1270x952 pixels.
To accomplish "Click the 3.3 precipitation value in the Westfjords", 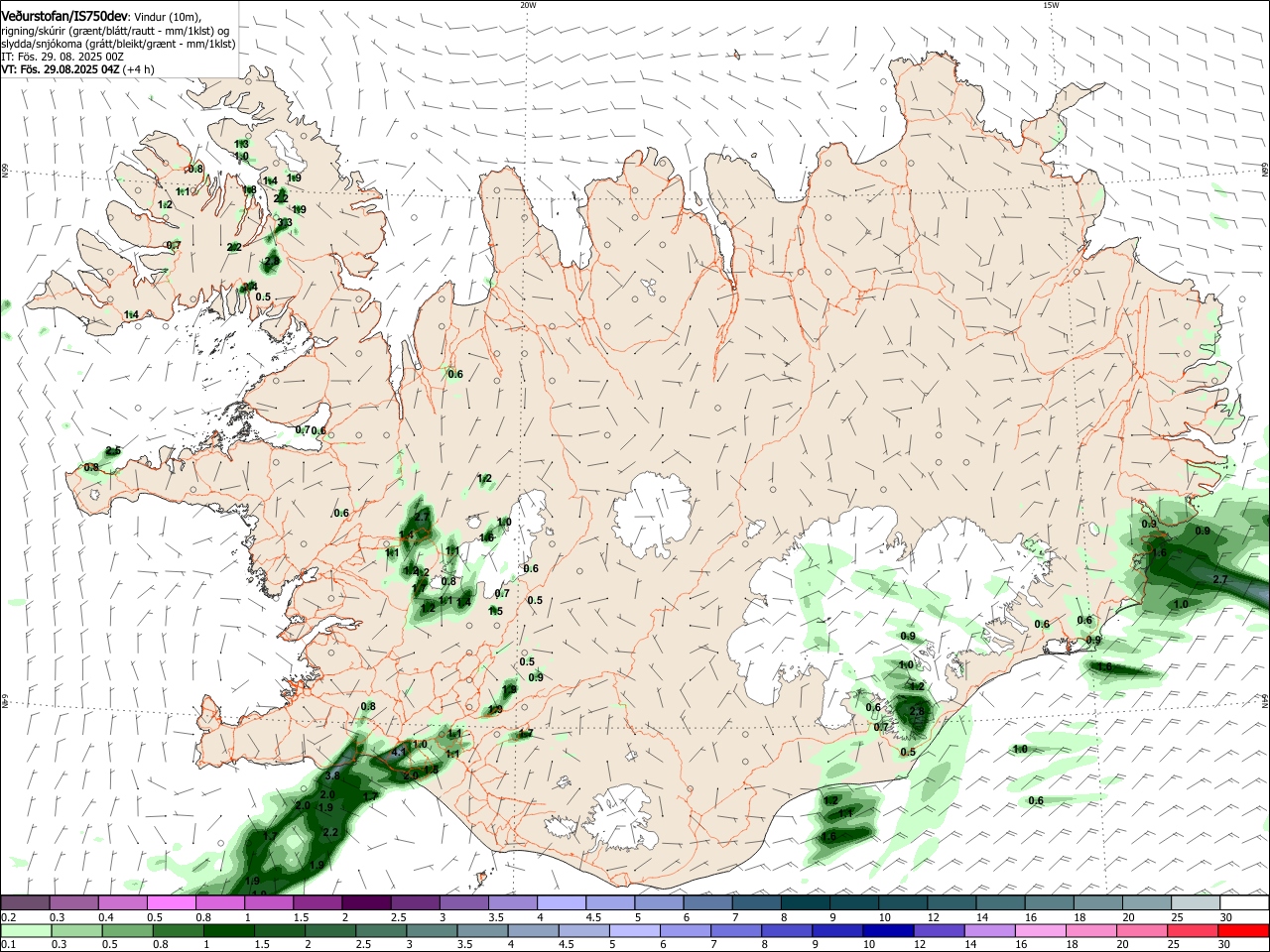I will (285, 223).
